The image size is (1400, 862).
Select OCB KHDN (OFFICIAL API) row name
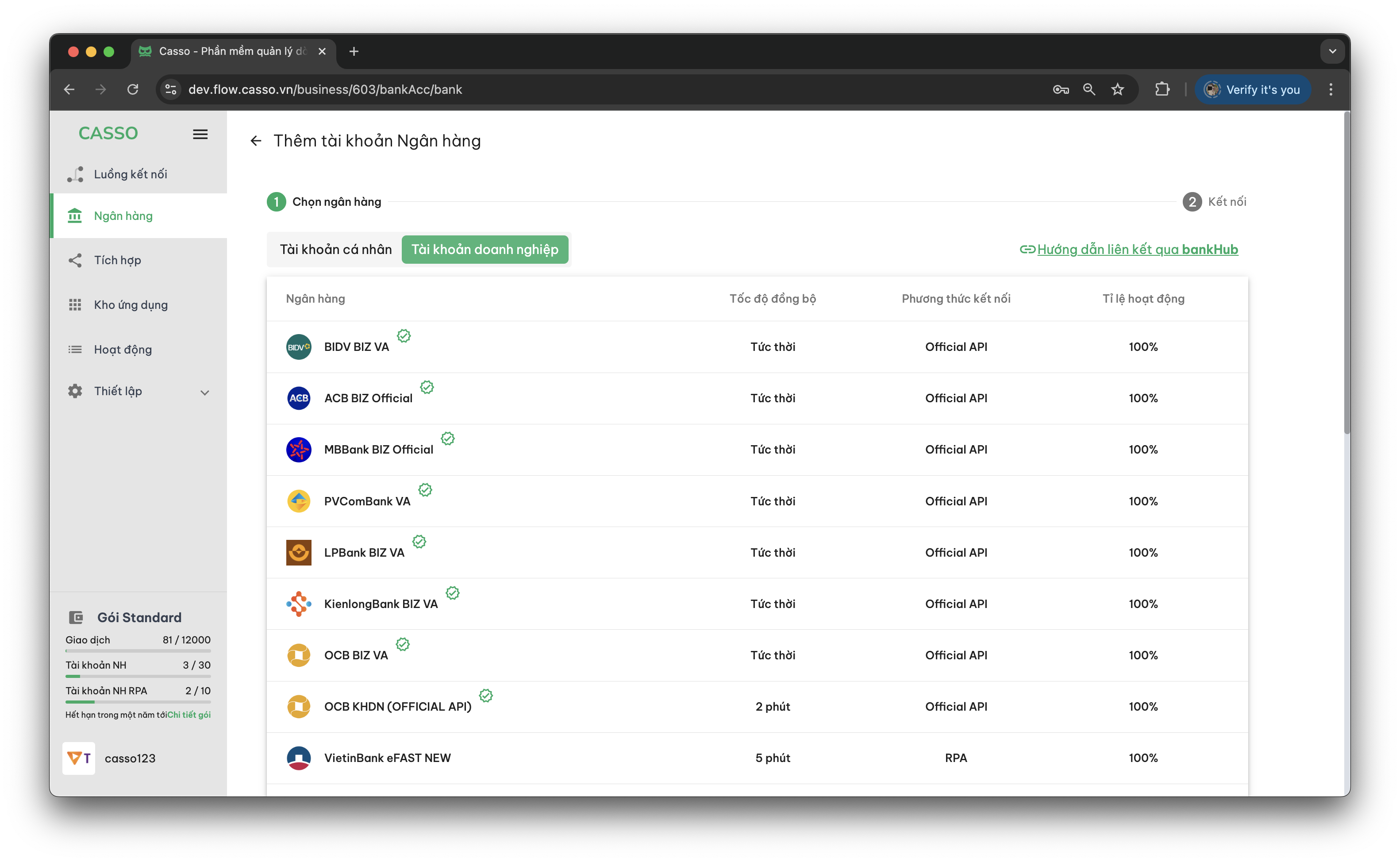(x=398, y=706)
